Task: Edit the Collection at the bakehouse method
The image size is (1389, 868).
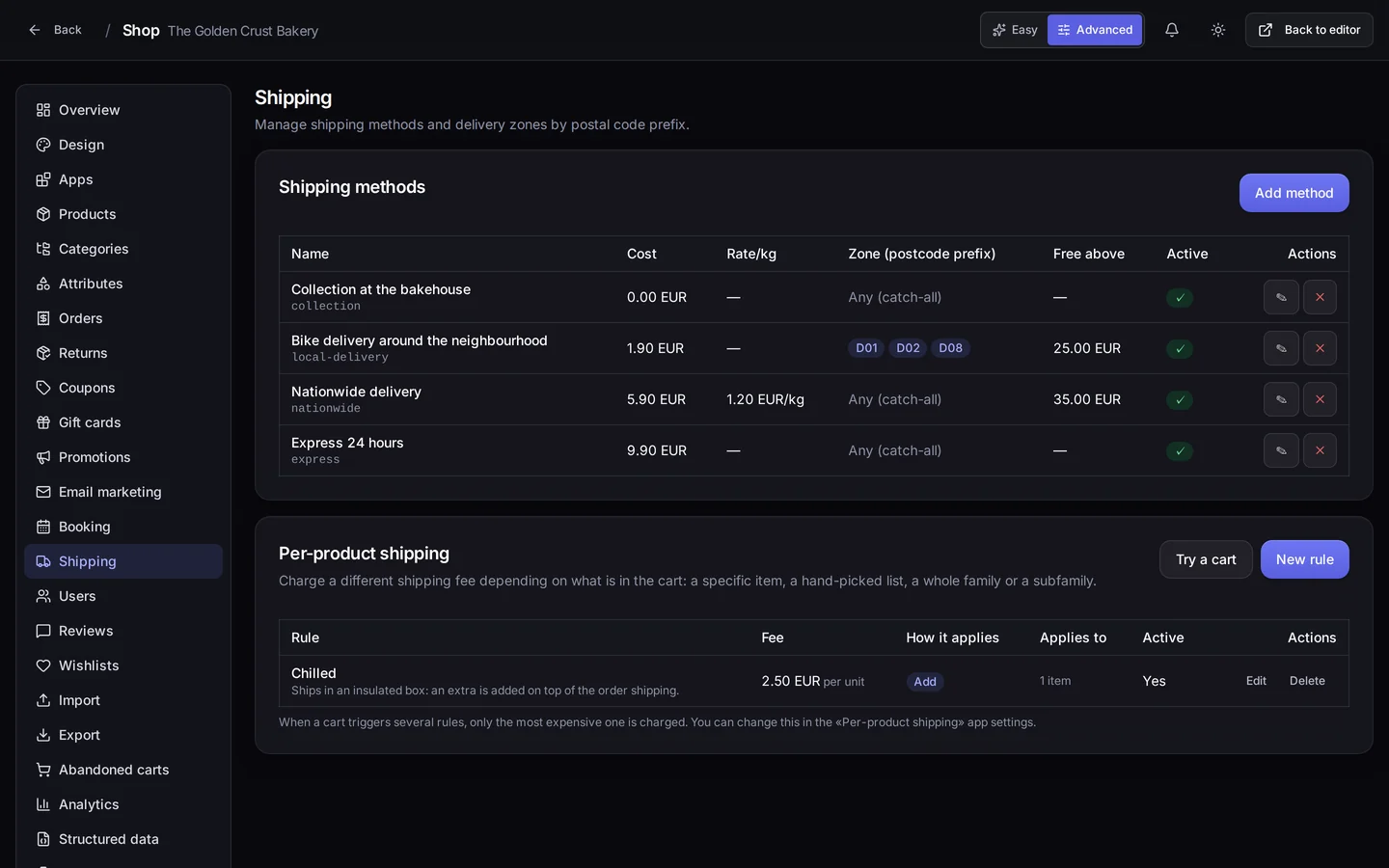Action: pos(1281,297)
